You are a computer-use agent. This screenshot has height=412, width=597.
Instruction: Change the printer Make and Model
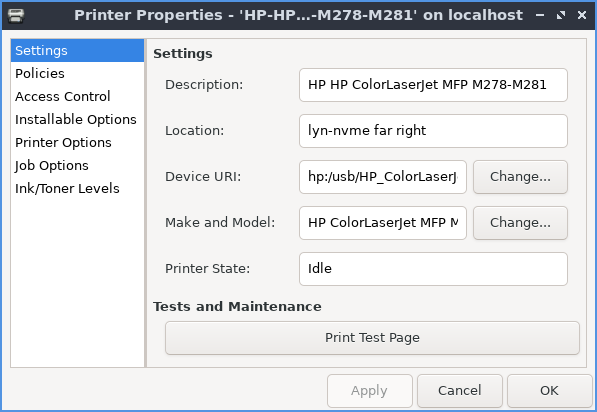[x=520, y=223]
